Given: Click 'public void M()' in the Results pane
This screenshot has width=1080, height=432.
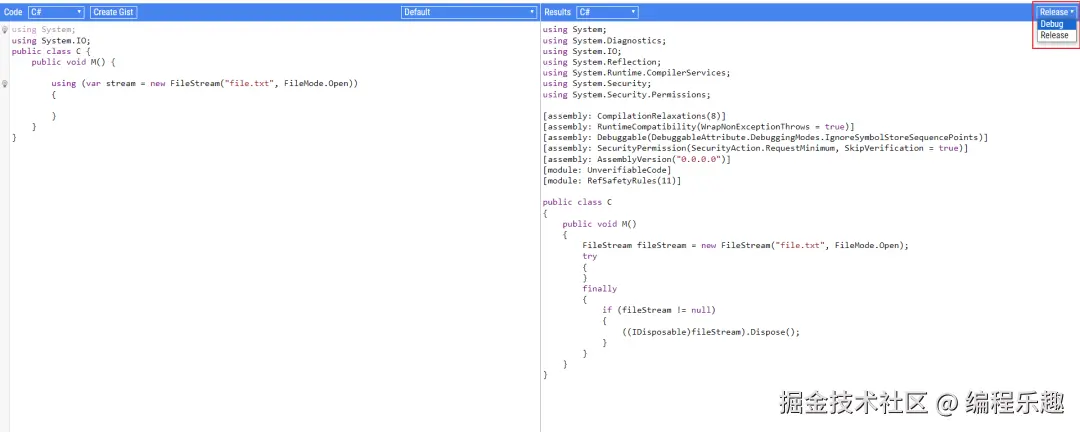Looking at the screenshot, I should 599,224.
